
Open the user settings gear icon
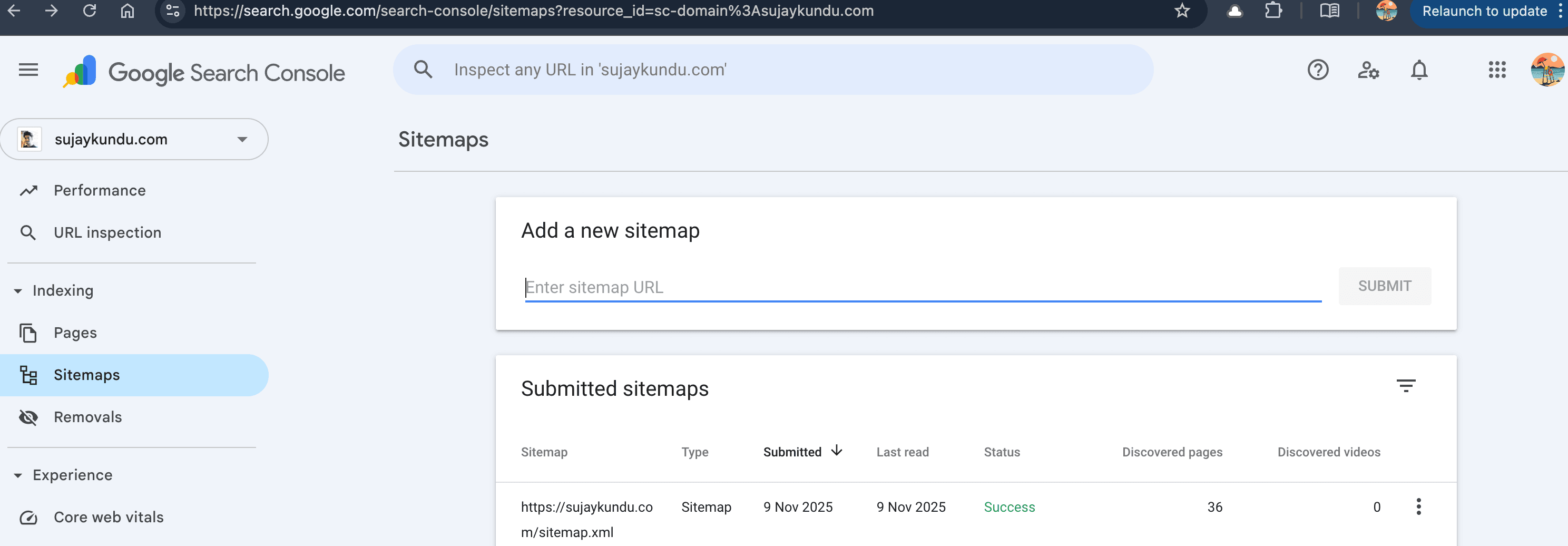tap(1368, 70)
